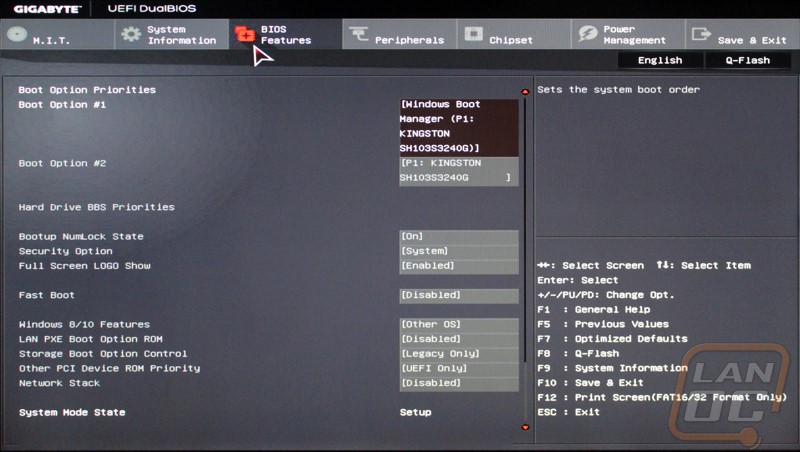
Task: Click the Power Management lightning icon
Action: (588, 34)
